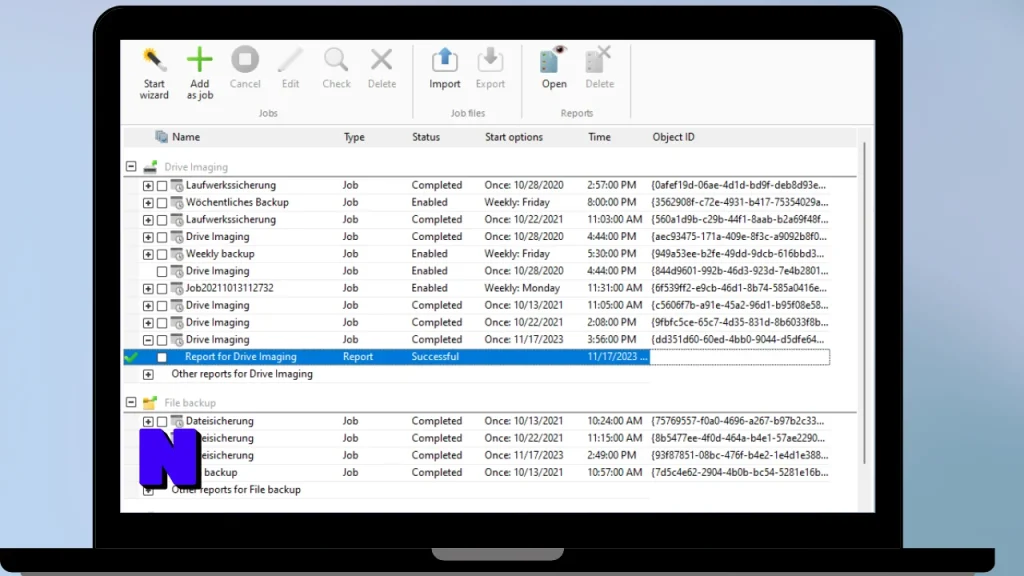Click Delete in the Reports group
The width and height of the screenshot is (1024, 576).
click(x=600, y=68)
